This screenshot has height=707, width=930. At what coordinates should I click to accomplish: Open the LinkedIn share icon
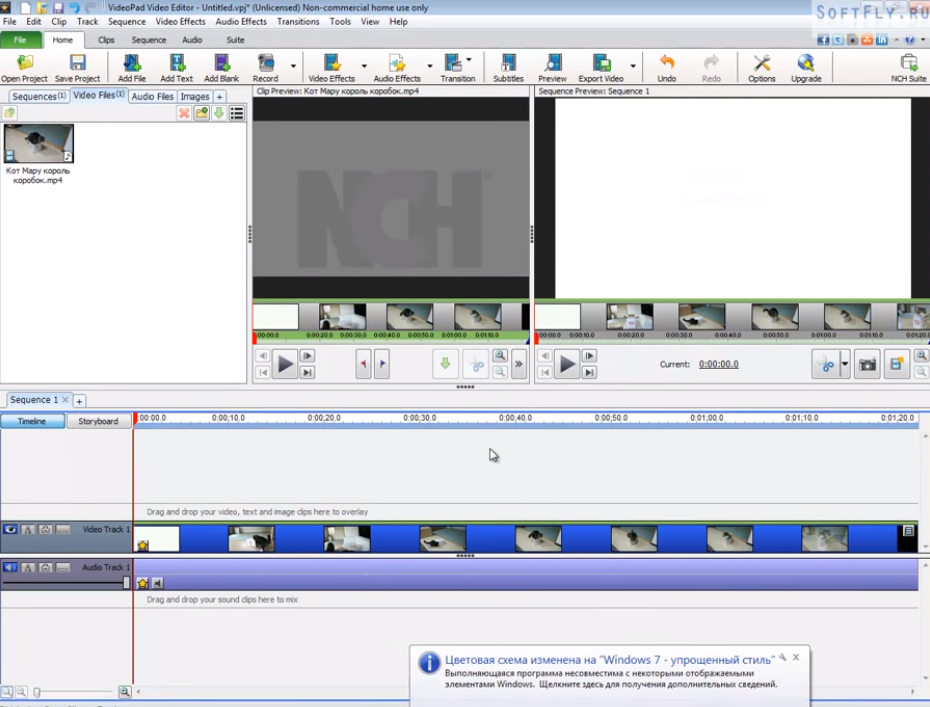(x=882, y=40)
